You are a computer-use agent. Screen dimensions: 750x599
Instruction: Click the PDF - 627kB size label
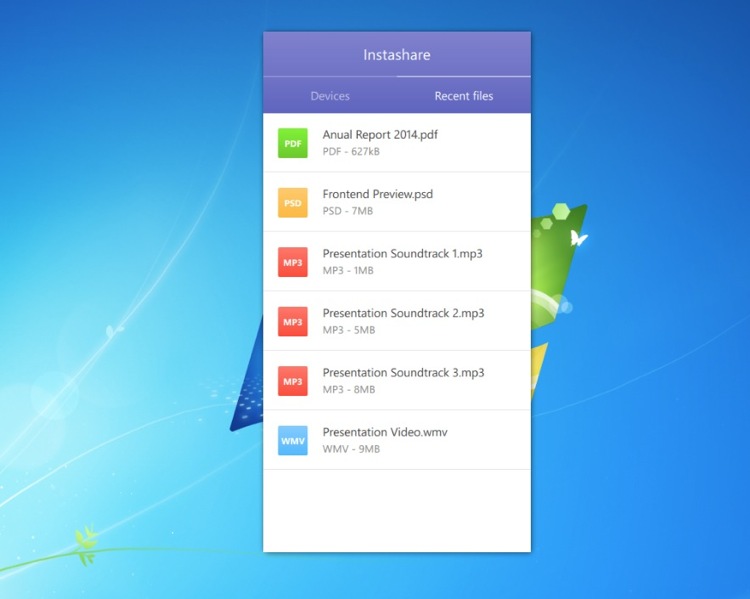351,152
